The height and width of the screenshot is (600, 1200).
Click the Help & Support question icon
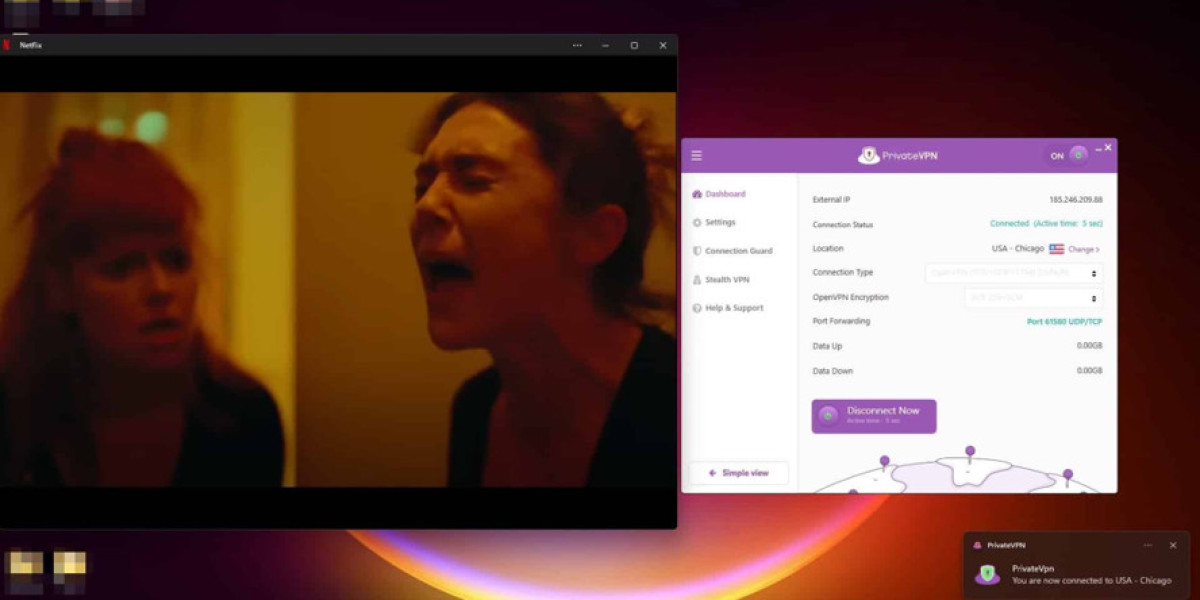pyautogui.click(x=697, y=308)
